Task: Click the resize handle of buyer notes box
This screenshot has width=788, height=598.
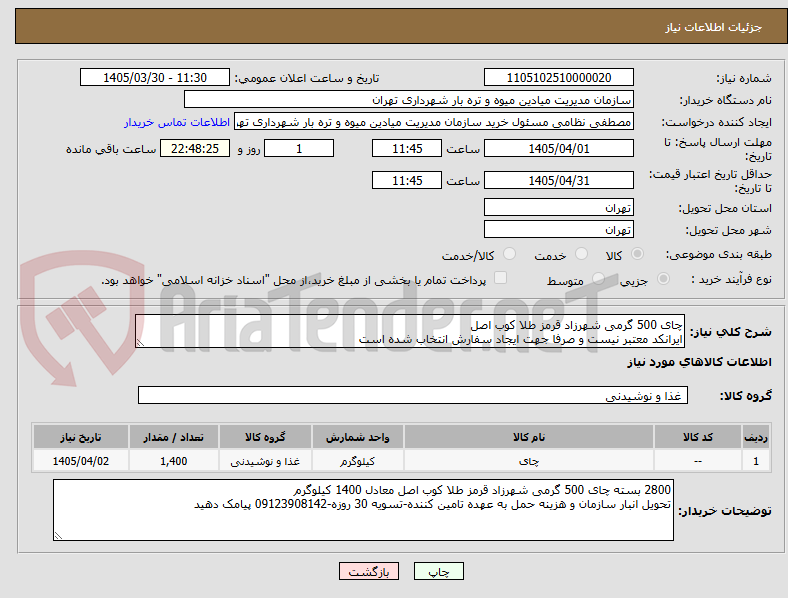Action: click(58, 536)
